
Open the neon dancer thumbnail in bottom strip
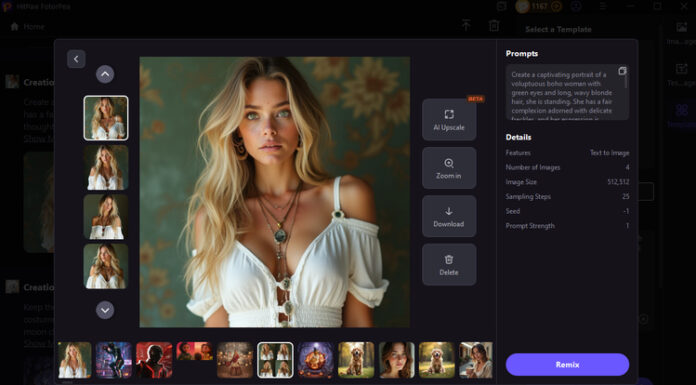coord(114,360)
